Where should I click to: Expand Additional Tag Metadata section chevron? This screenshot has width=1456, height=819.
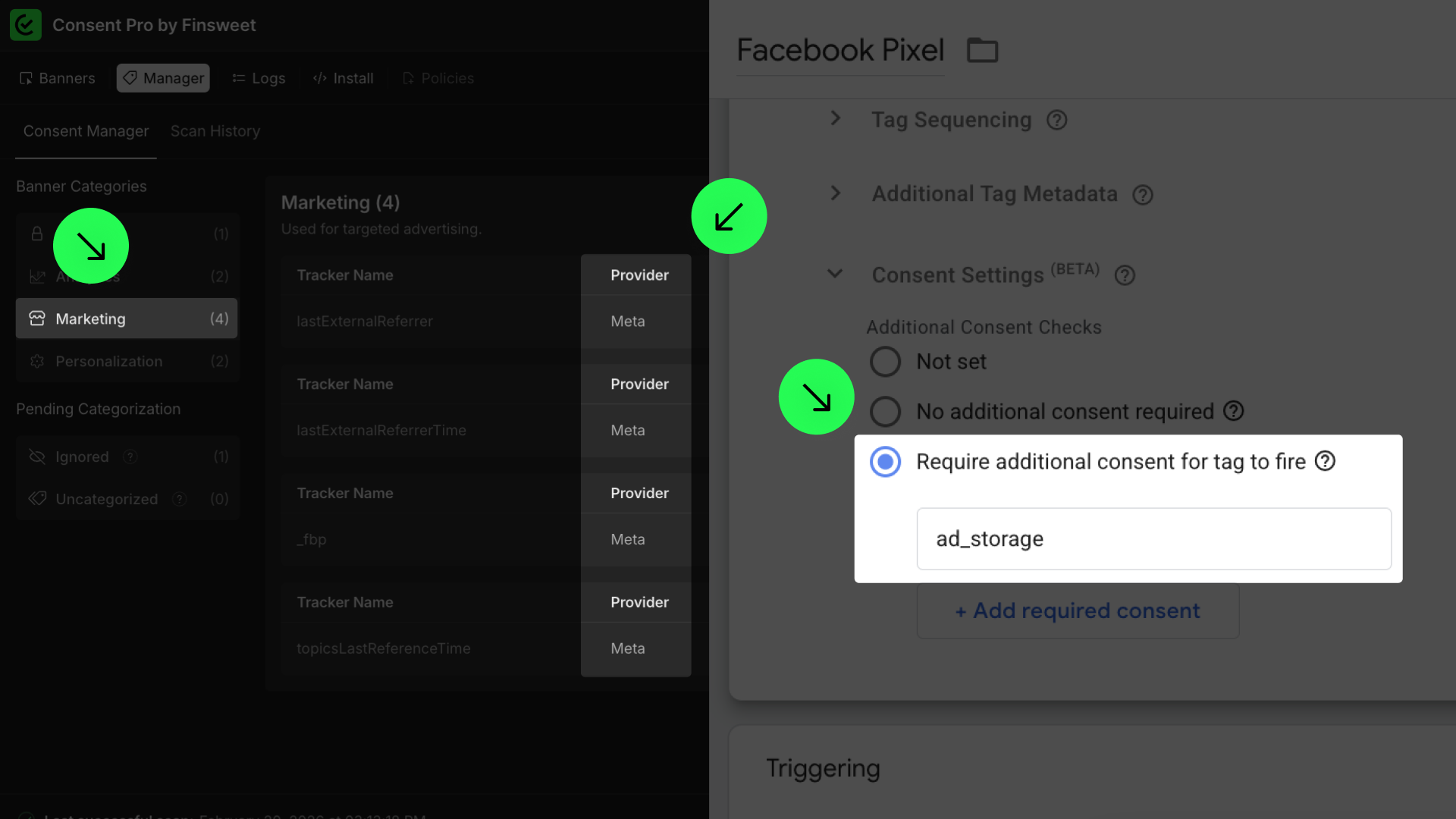835,193
